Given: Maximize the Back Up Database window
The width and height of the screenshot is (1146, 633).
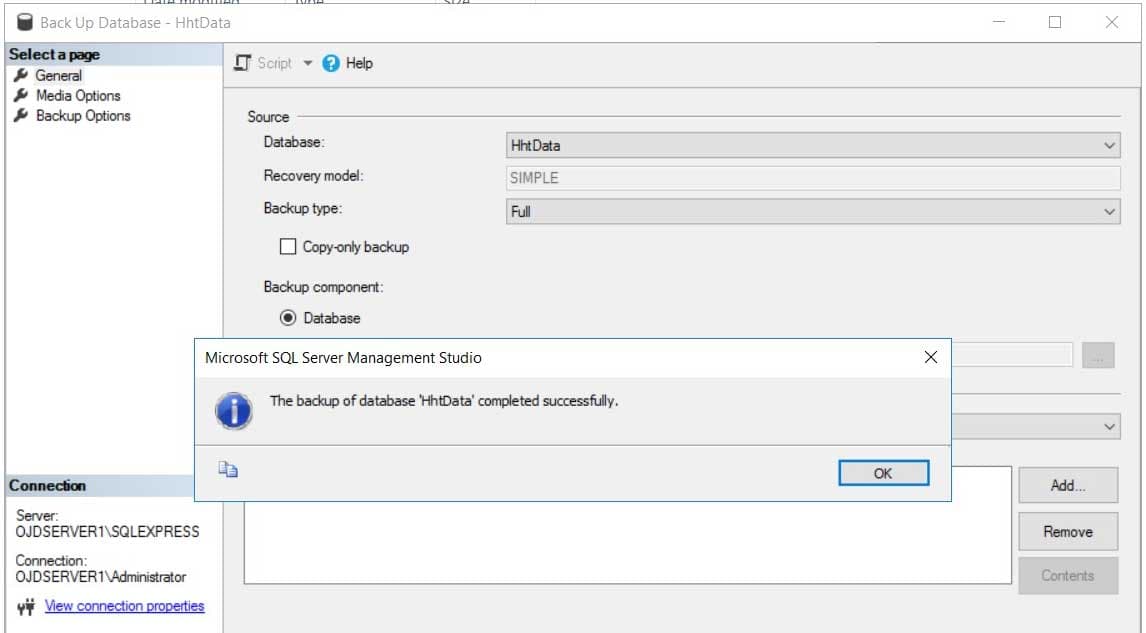Looking at the screenshot, I should (1055, 22).
